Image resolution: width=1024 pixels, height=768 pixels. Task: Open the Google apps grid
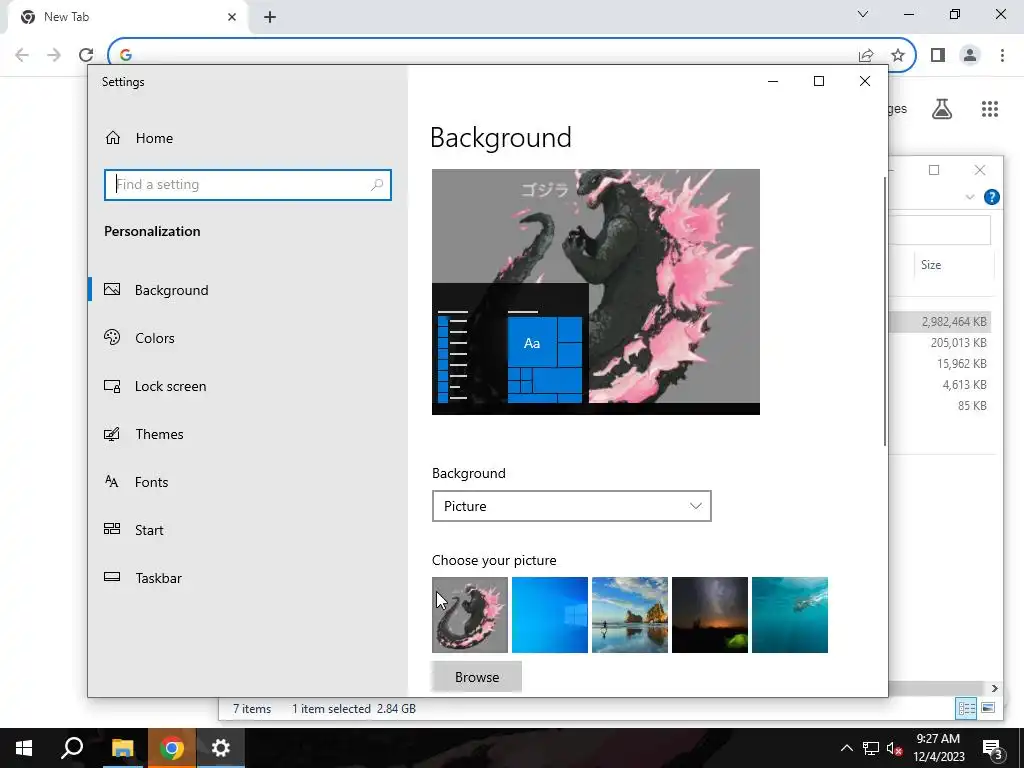coord(990,109)
